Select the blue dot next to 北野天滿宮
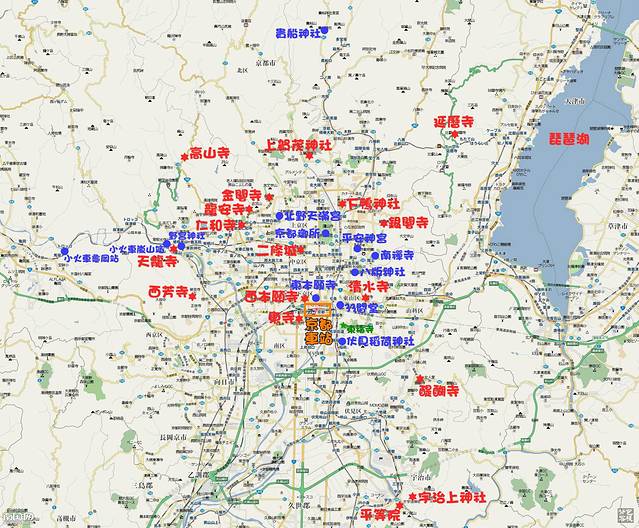Screen dimensions: 639x528 (280, 216)
